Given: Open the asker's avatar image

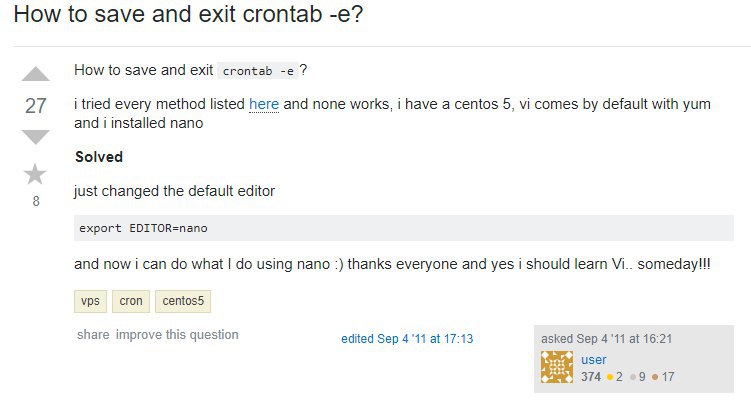Looking at the screenshot, I should click(557, 368).
